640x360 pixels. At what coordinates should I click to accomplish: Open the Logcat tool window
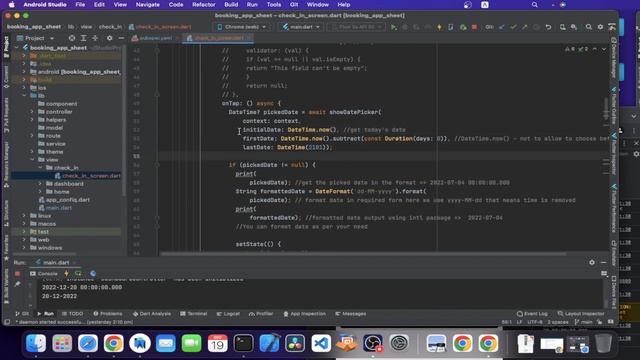(228, 314)
